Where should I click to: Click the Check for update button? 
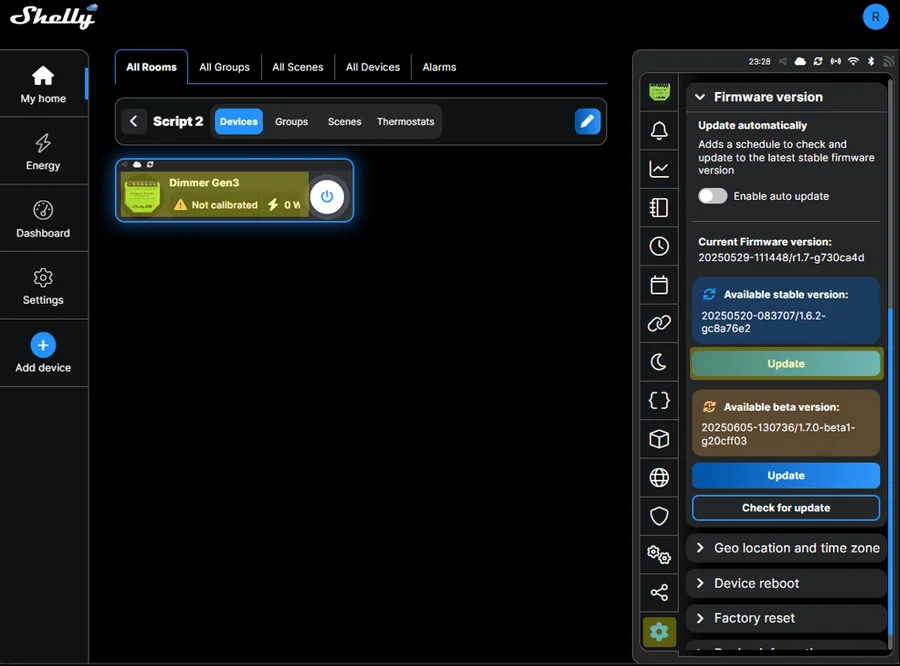click(x=786, y=508)
